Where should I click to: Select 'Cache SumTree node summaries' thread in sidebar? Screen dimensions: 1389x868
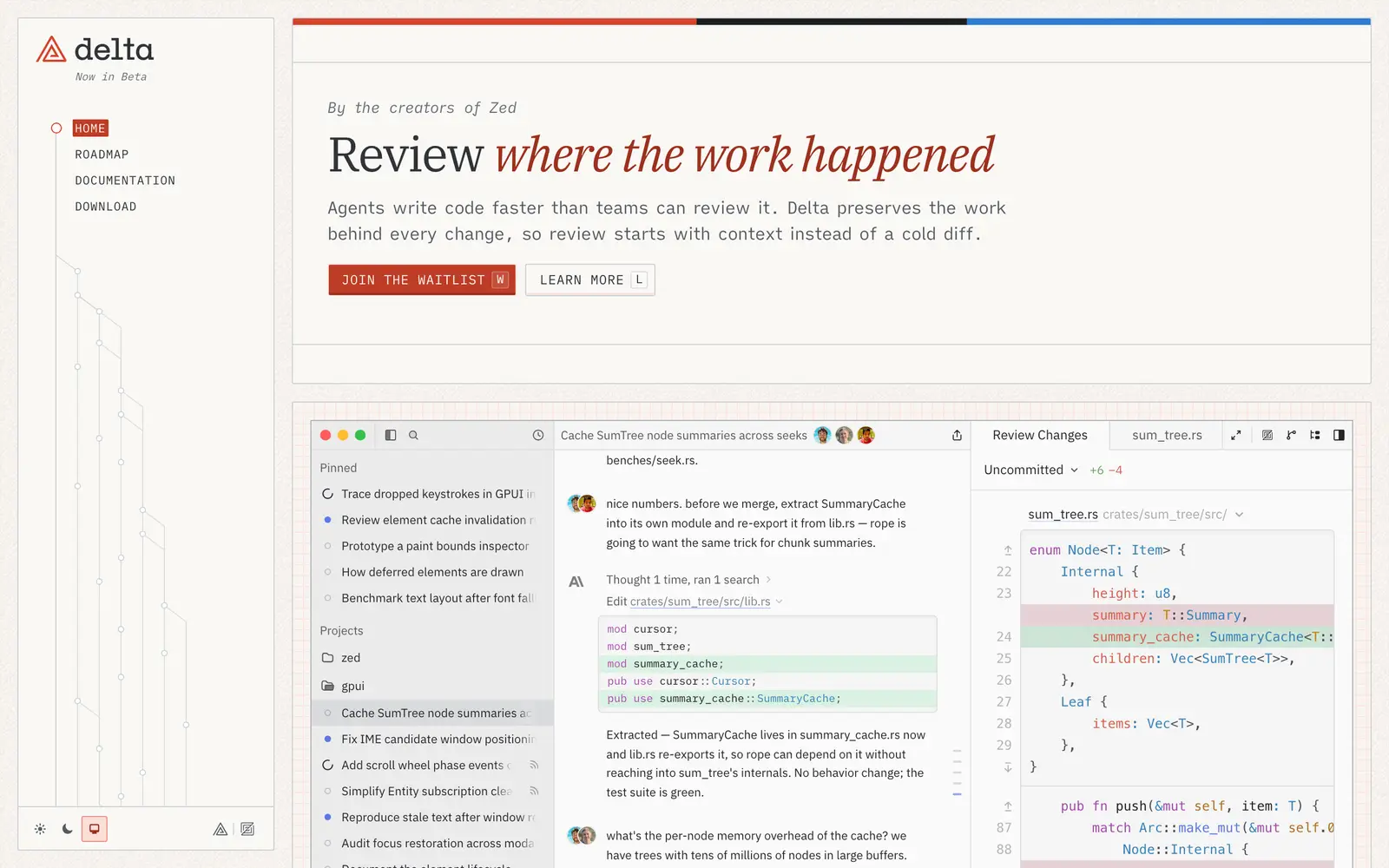point(432,713)
